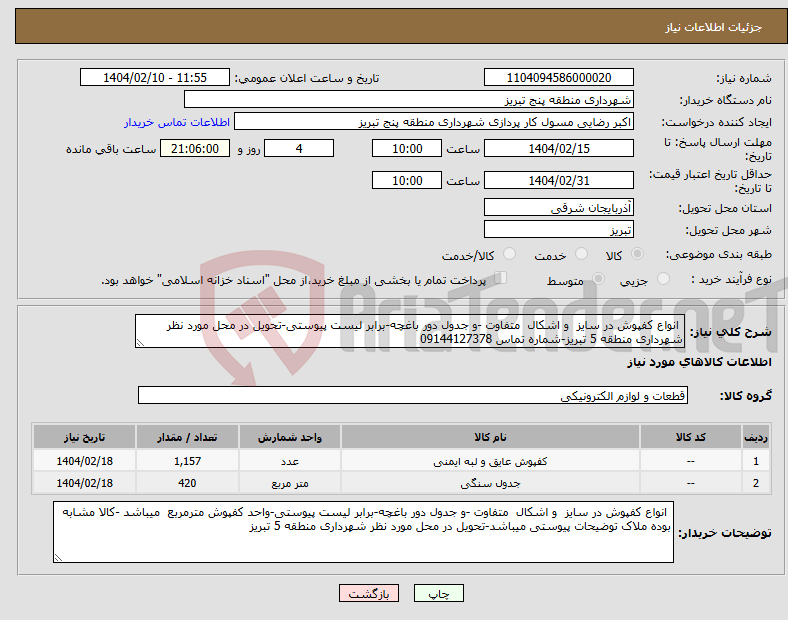Viewport: 788px width, 620px height.
Task: Click the price validity time 10:00 field
Action: 407,180
